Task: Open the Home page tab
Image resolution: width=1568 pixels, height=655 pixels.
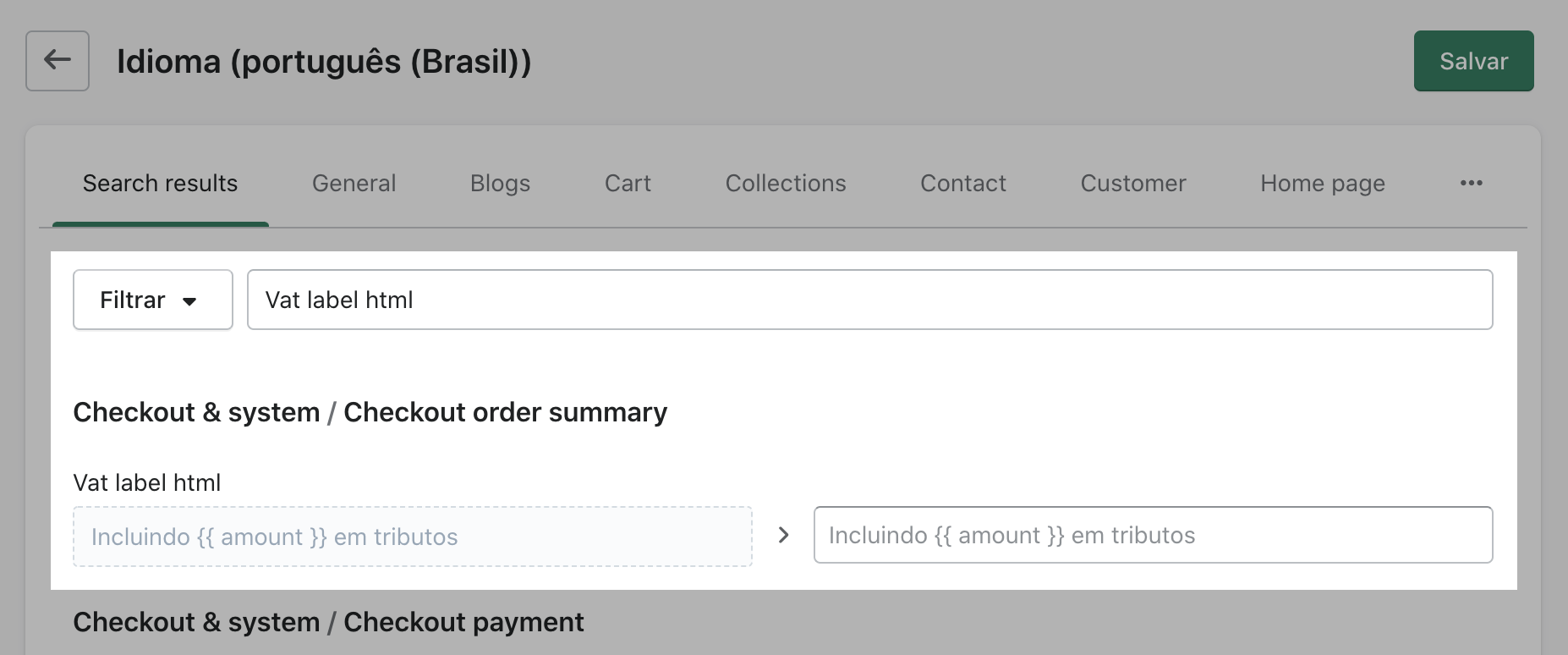Action: coord(1322,184)
